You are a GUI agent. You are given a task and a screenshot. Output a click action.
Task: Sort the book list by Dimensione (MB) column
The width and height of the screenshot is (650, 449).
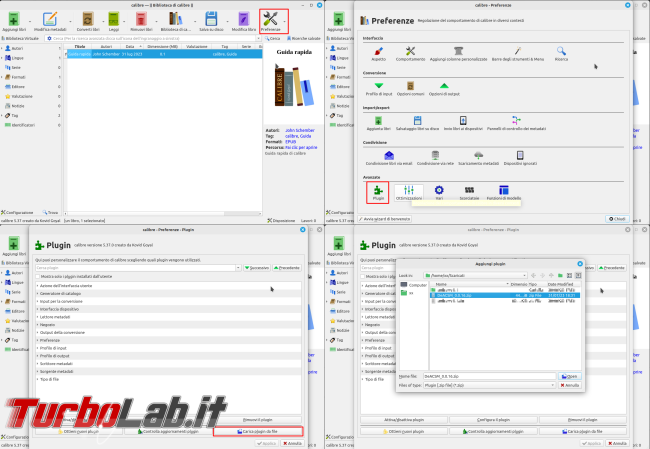[x=162, y=47]
